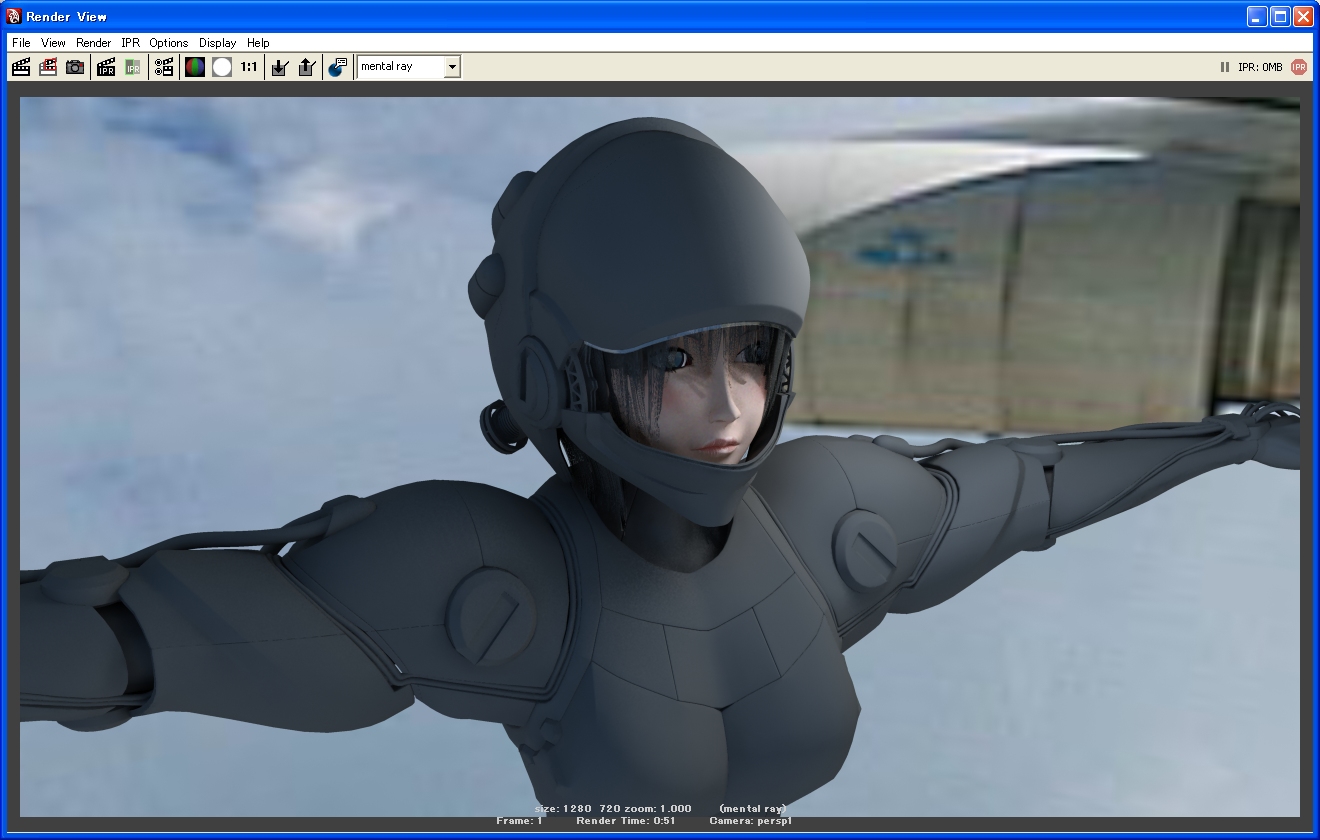Image resolution: width=1320 pixels, height=840 pixels.
Task: Click the Keep Image icon
Action: coord(280,67)
